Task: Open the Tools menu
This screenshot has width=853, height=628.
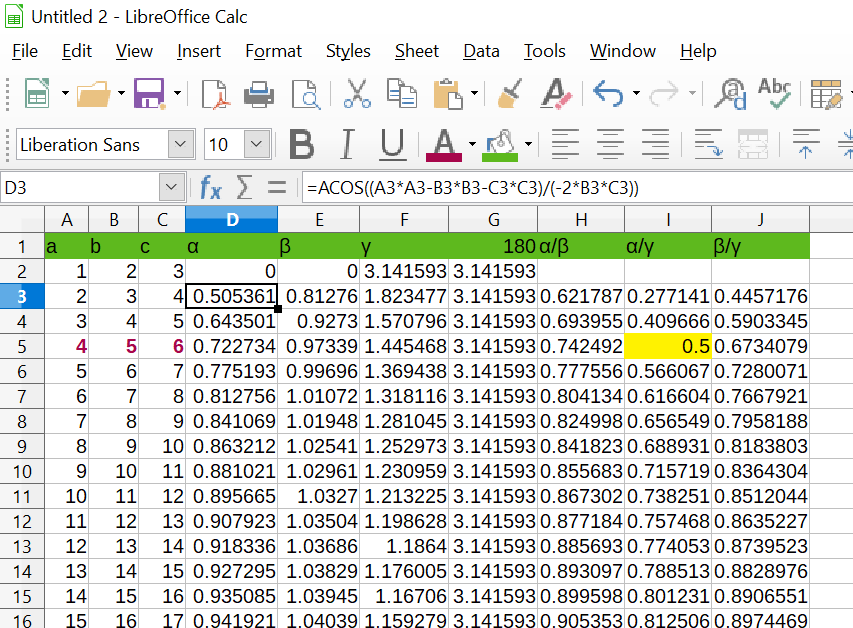Action: pyautogui.click(x=545, y=51)
